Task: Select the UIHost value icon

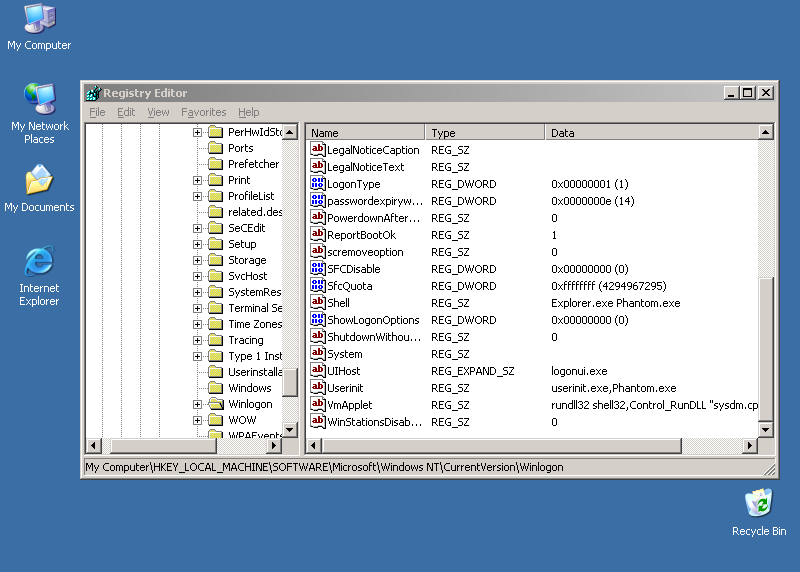Action: pyautogui.click(x=317, y=370)
